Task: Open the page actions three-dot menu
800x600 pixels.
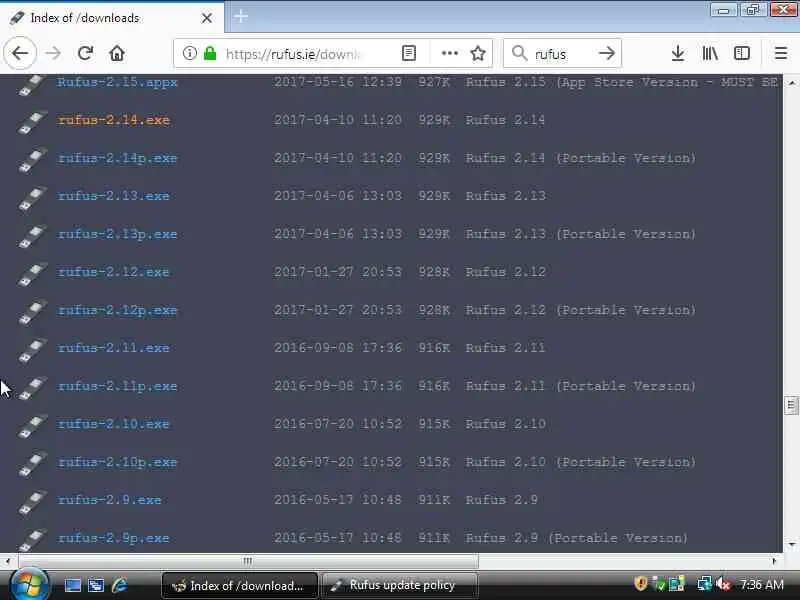Action: (x=449, y=53)
